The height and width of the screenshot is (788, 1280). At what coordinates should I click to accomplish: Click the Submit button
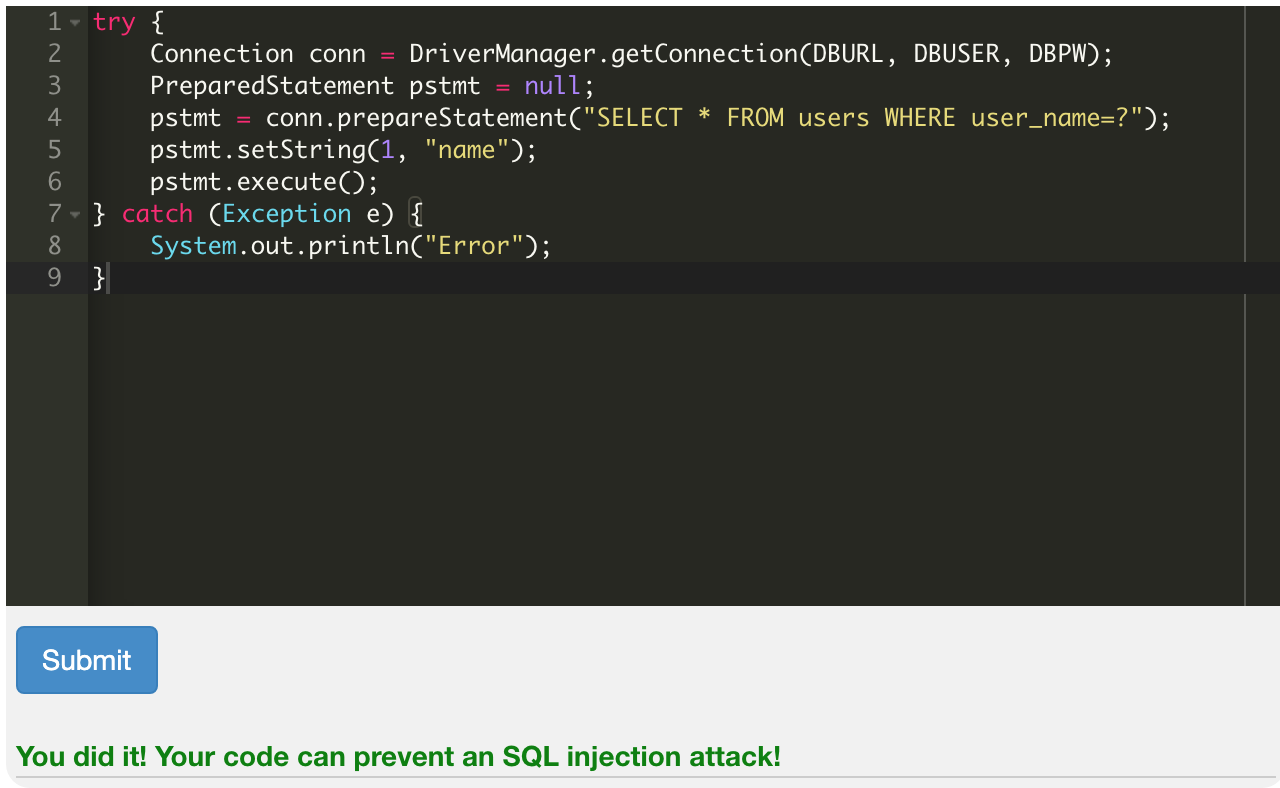tap(86, 659)
